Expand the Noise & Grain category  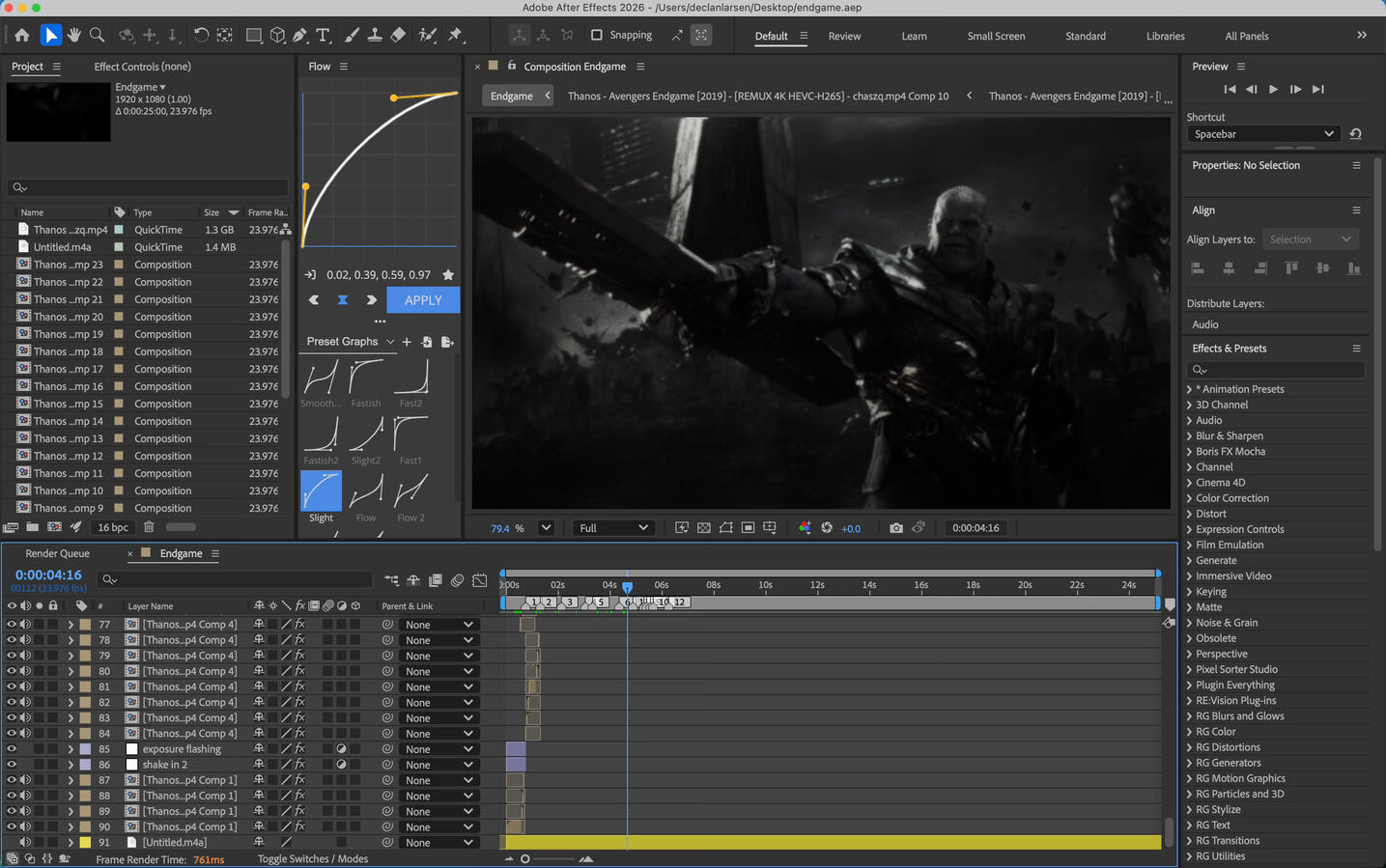pyautogui.click(x=1189, y=623)
